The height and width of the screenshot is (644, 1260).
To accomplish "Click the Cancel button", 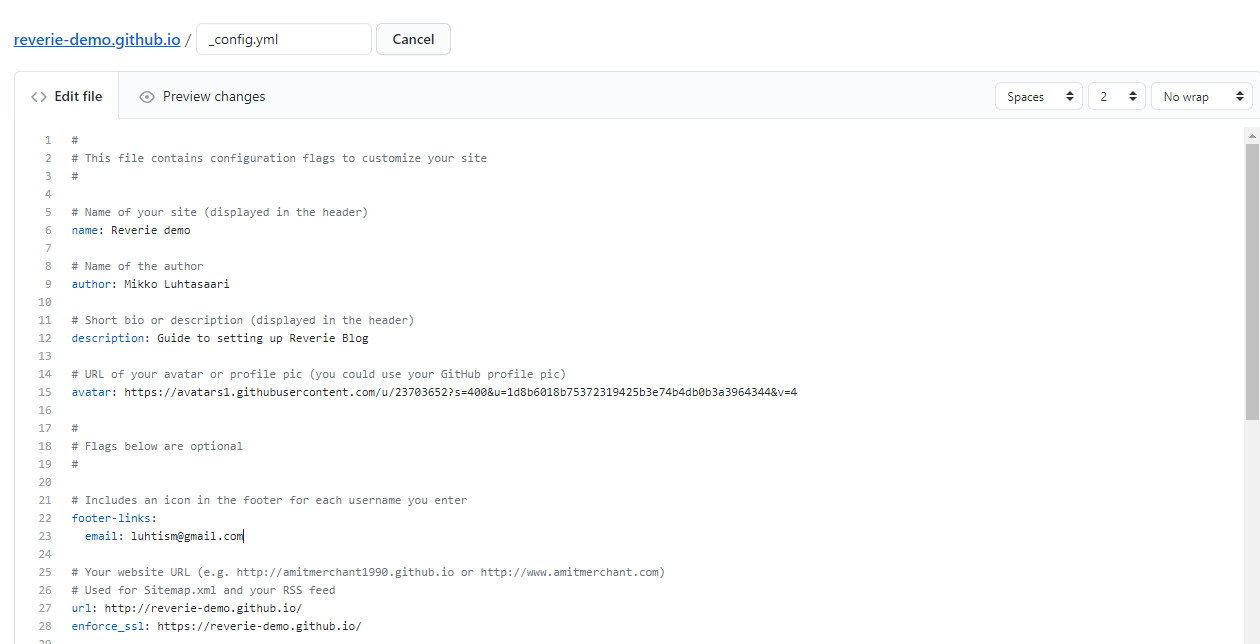I will click(413, 39).
